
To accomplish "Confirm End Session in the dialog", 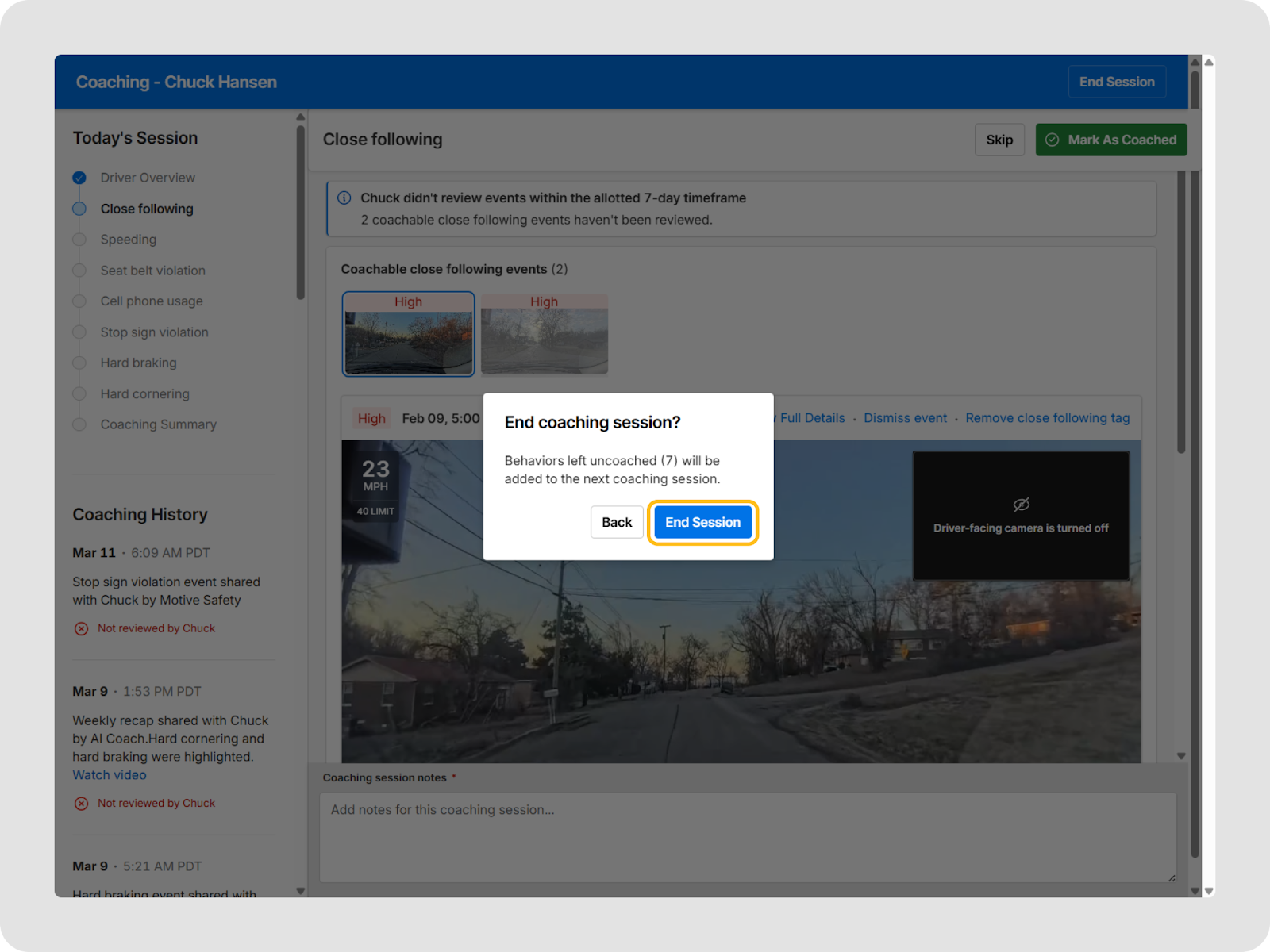I will (702, 522).
